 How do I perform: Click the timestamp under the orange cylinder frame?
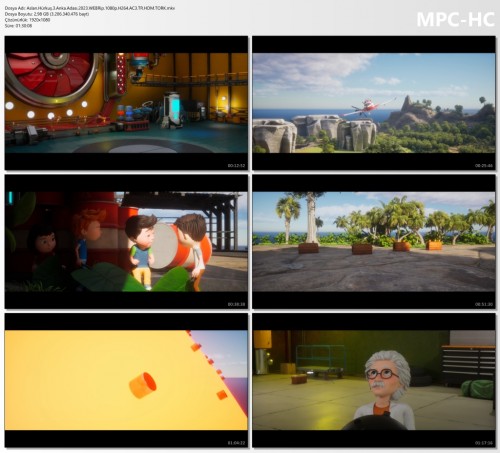point(236,443)
